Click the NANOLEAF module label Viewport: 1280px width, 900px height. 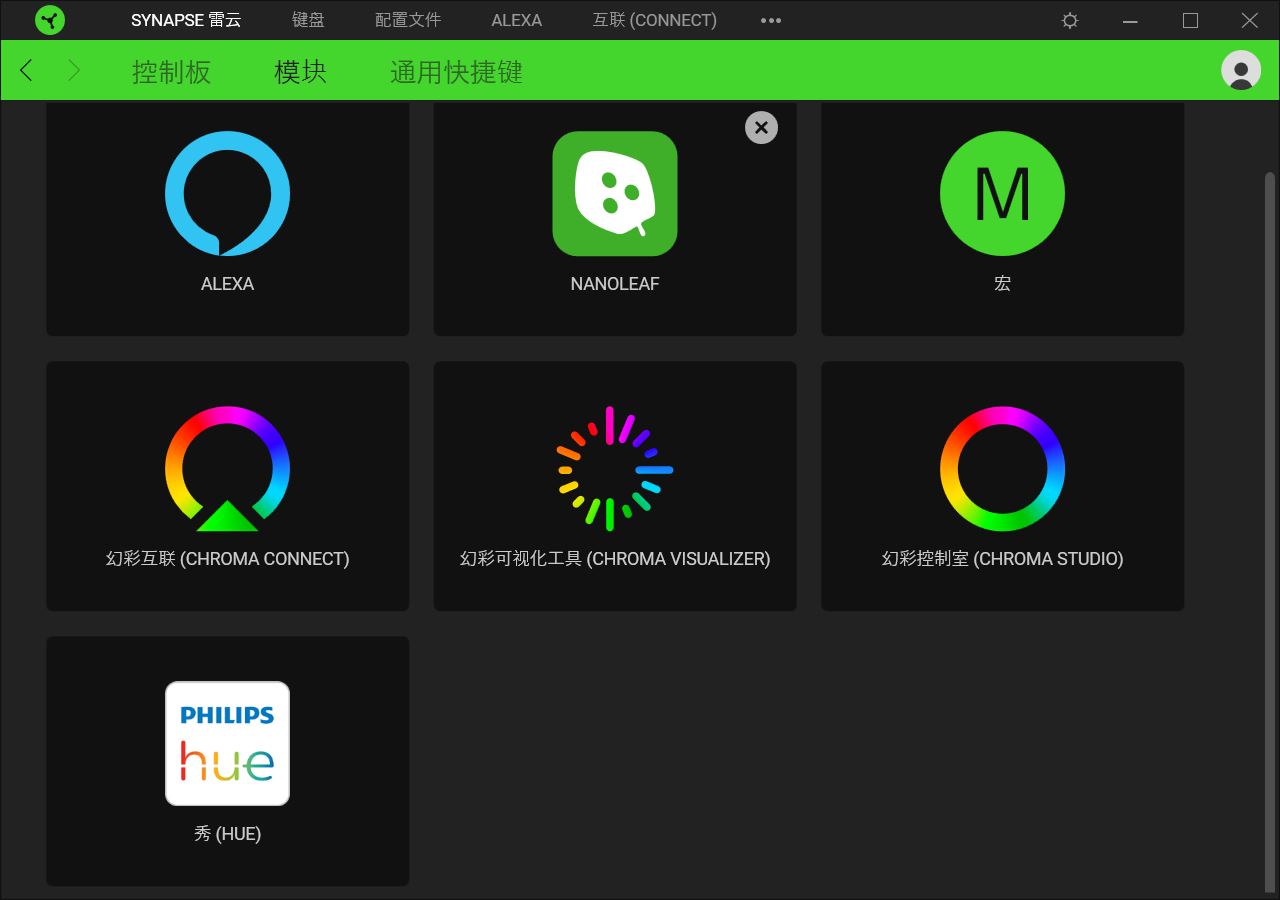615,284
